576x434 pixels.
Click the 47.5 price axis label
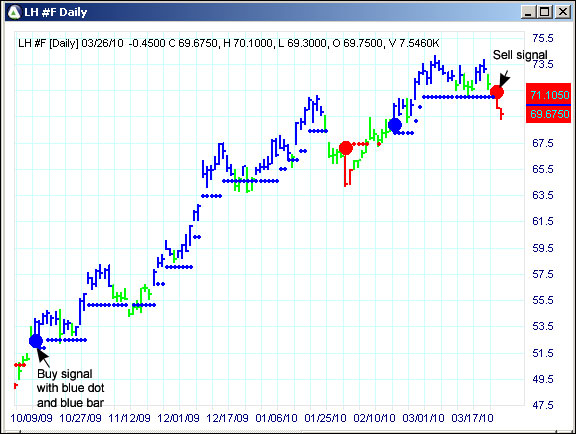[x=543, y=405]
